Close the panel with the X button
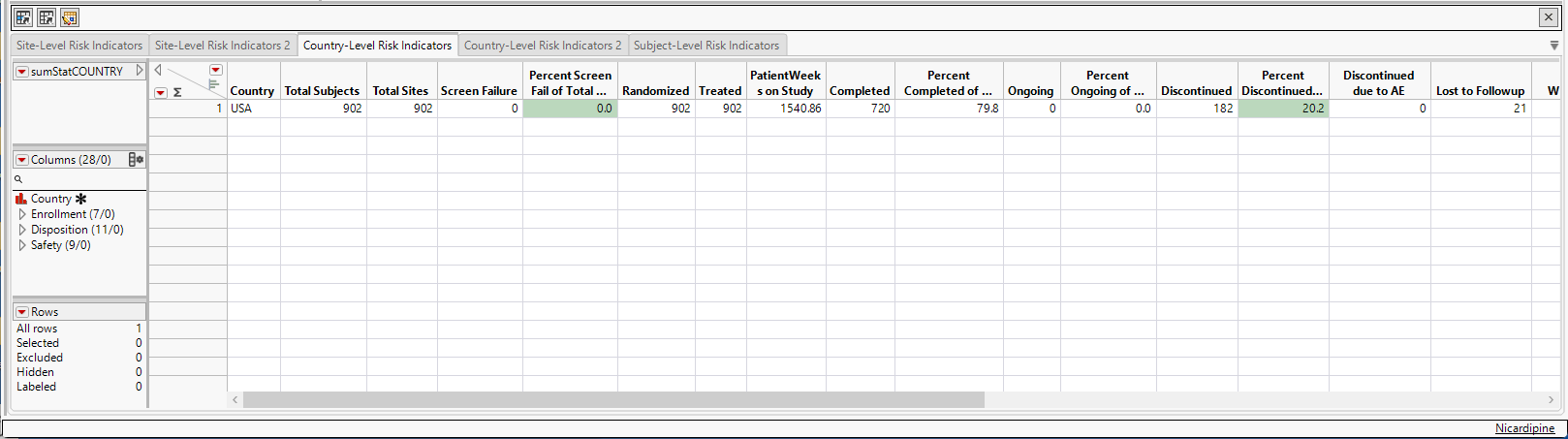The height and width of the screenshot is (439, 1568). pos(1548,17)
